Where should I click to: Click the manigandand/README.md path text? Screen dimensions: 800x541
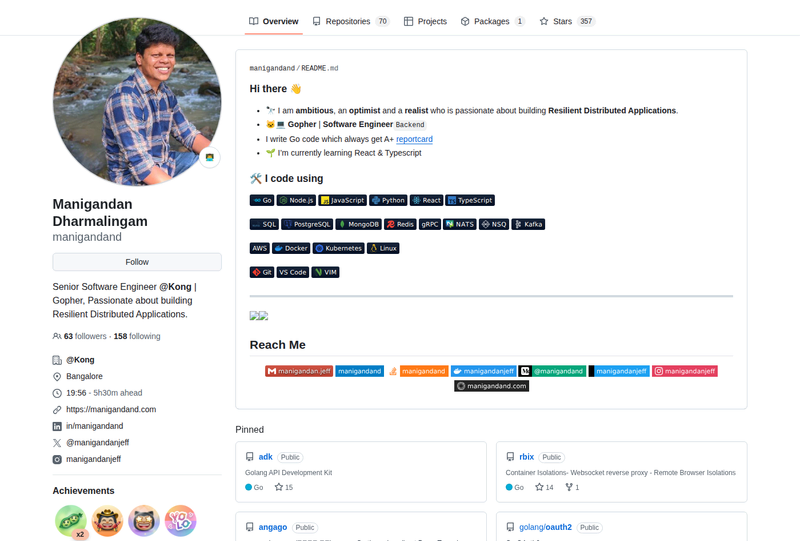pos(294,68)
